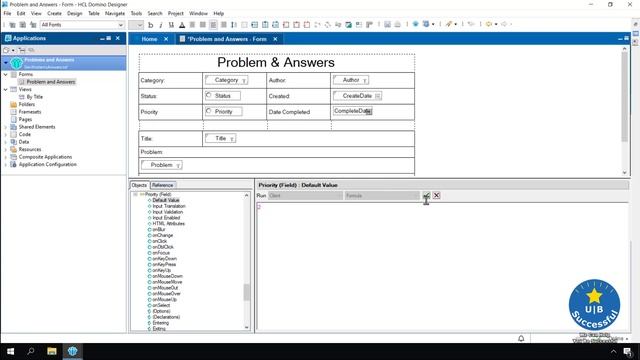The width and height of the screenshot is (640, 360).
Task: Switch to the Home tab
Action: [149, 39]
